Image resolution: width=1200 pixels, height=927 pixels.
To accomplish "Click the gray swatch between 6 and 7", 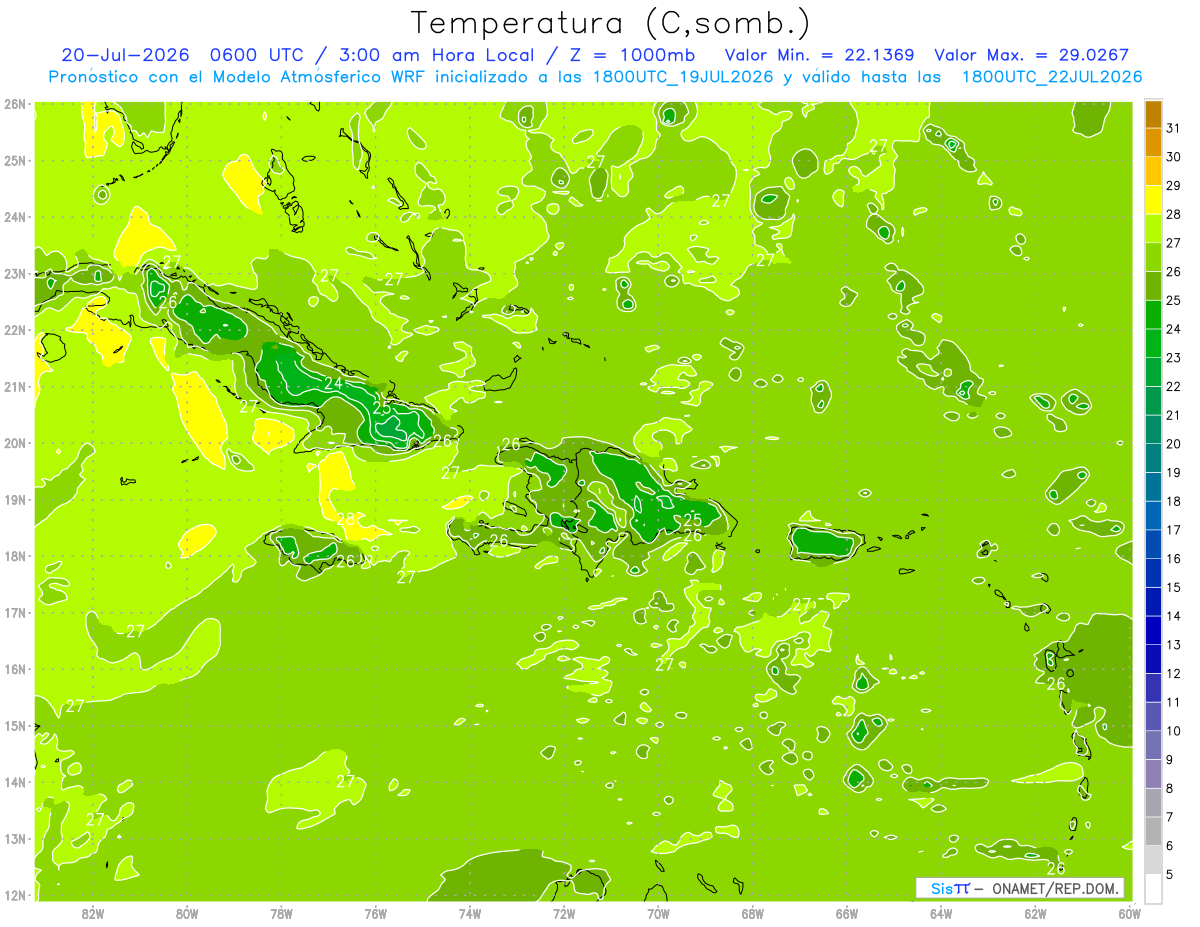I will point(1153,831).
